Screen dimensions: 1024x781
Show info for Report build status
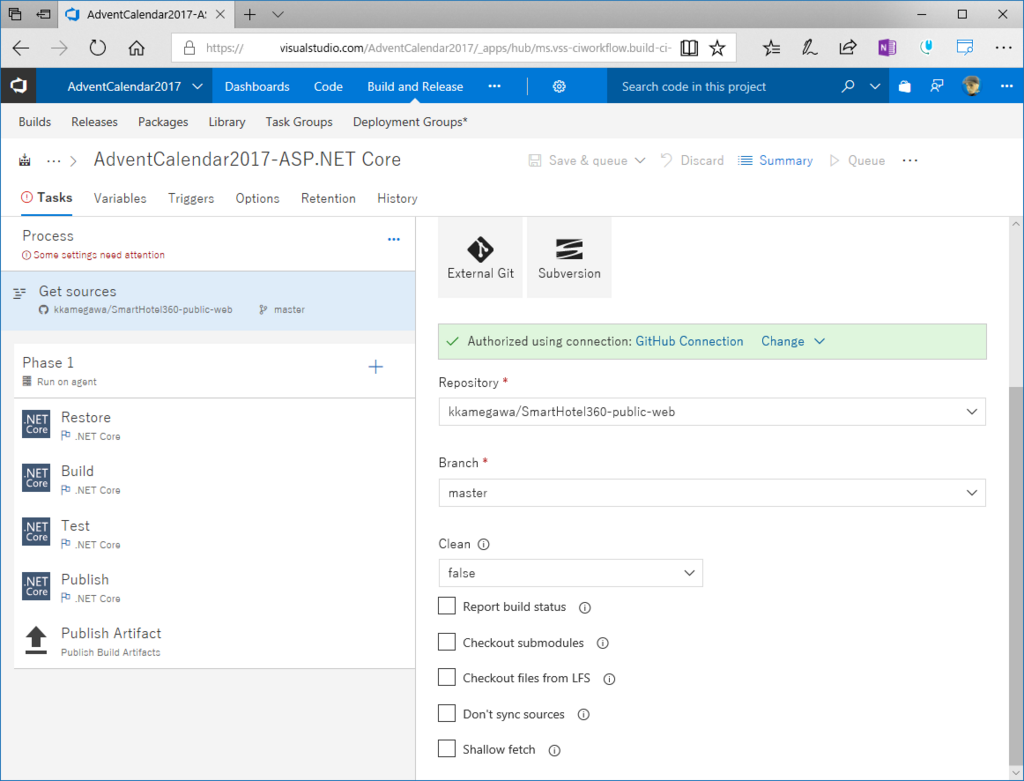[585, 608]
